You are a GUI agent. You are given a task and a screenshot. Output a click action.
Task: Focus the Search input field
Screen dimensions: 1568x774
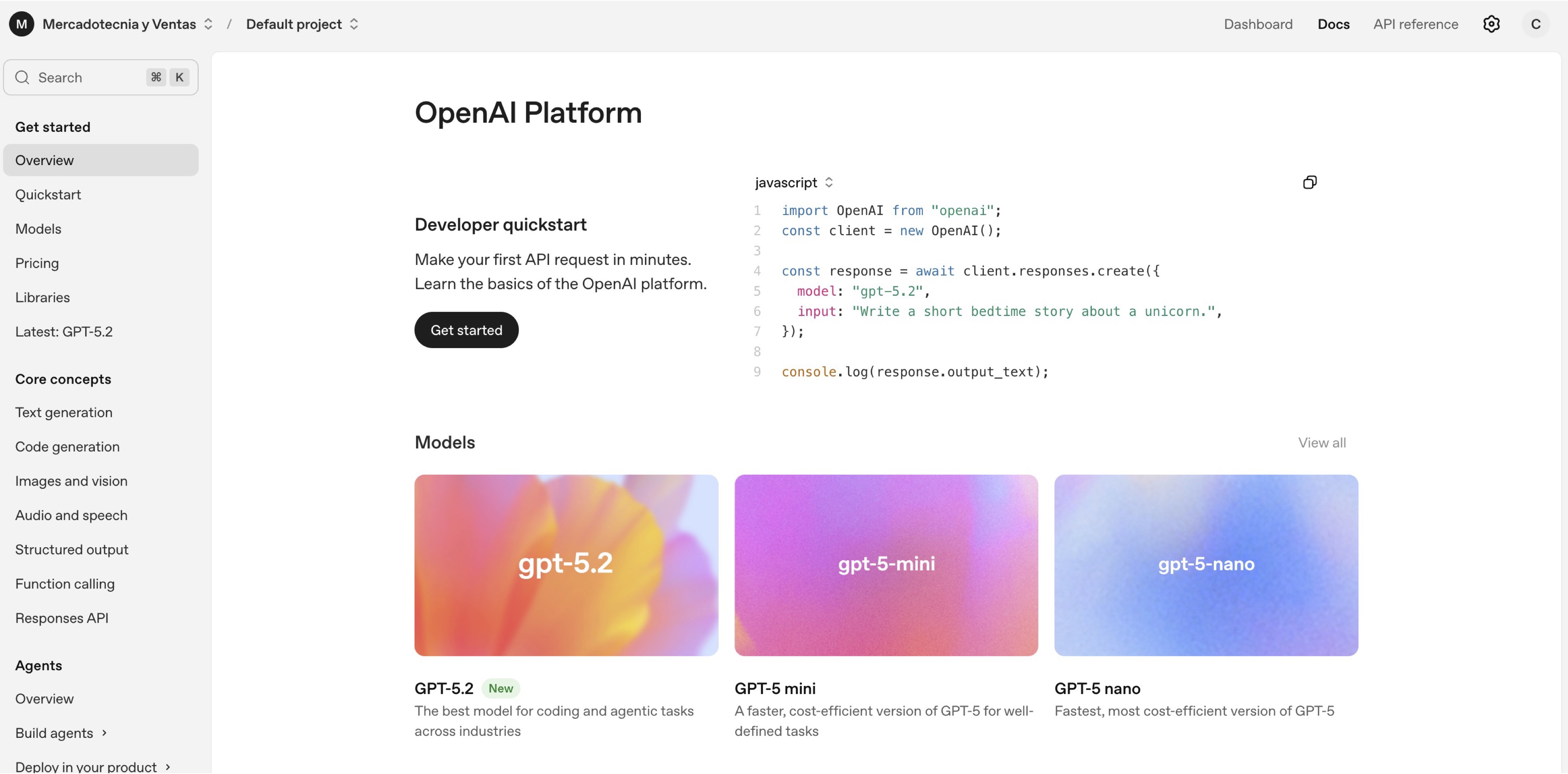tap(91, 77)
